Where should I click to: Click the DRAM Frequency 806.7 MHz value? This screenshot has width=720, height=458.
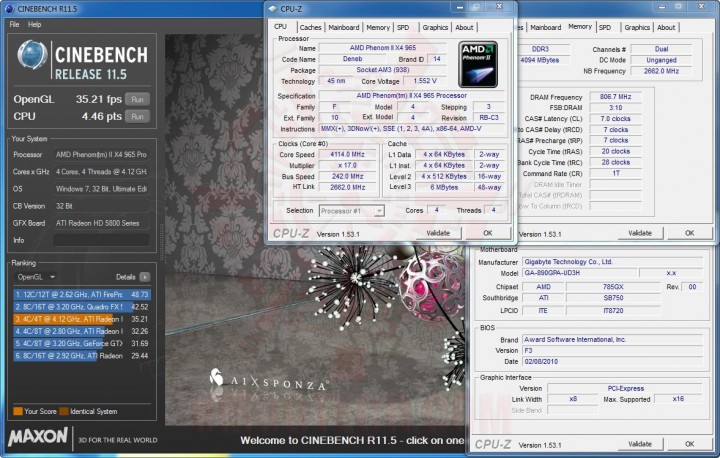615,97
